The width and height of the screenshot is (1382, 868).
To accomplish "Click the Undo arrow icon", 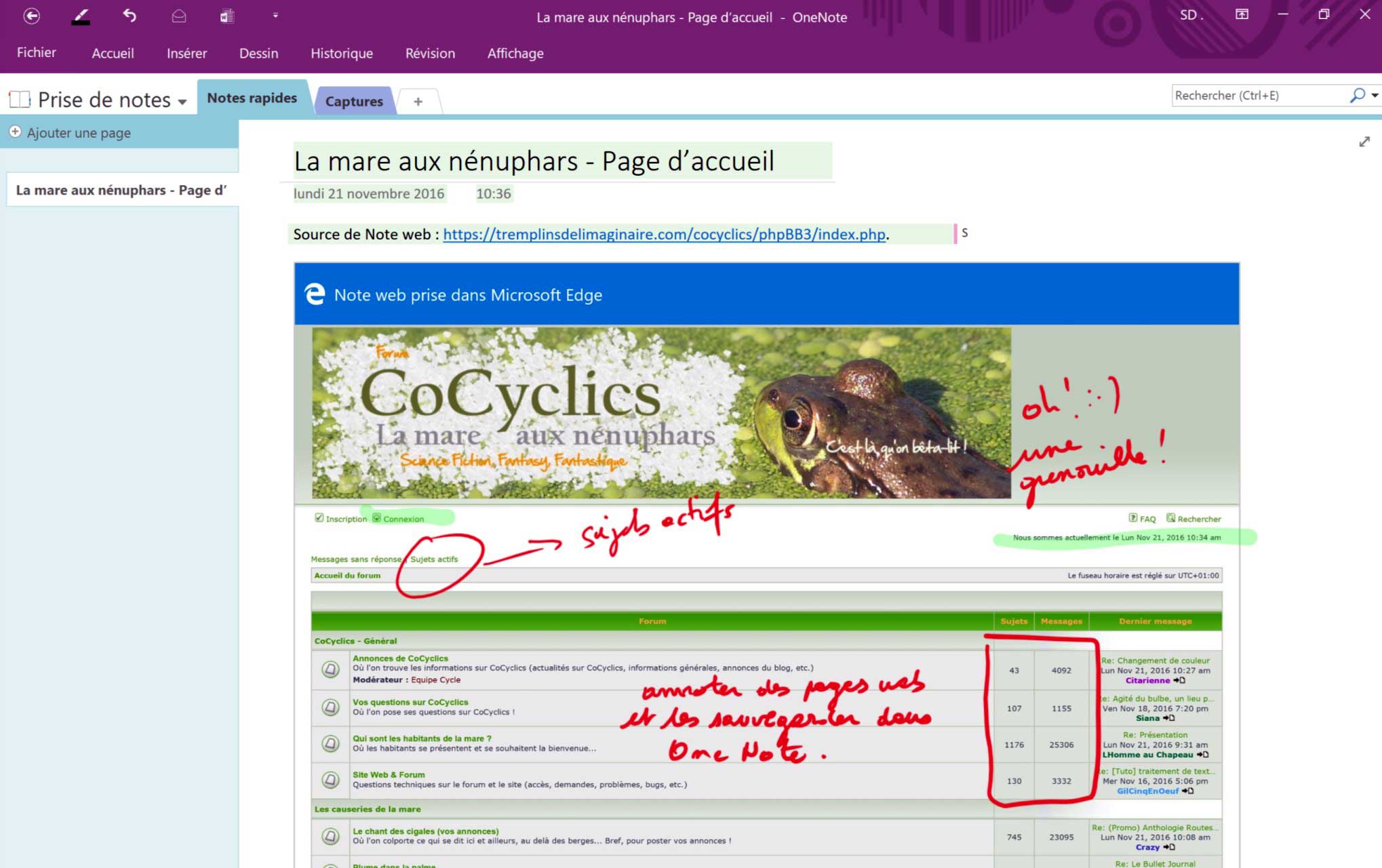I will pyautogui.click(x=130, y=16).
